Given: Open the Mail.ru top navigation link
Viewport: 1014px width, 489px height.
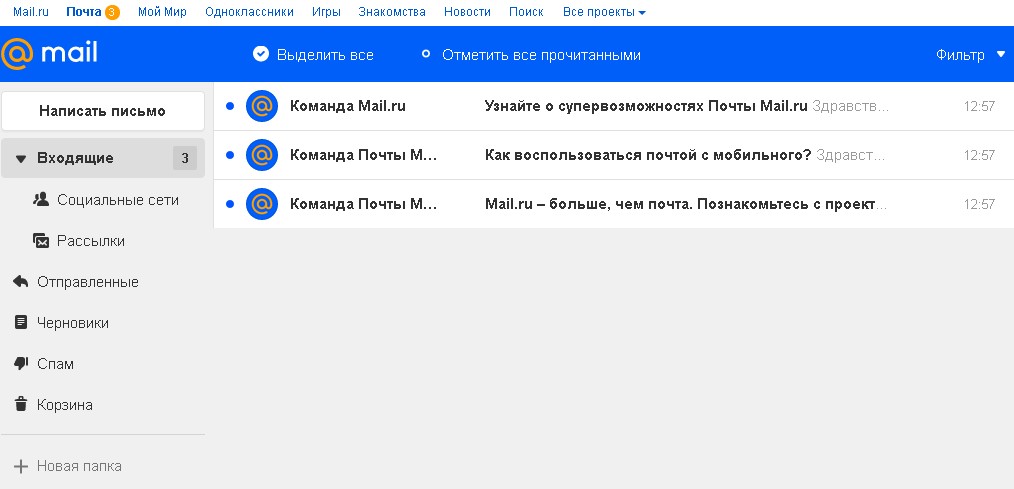Looking at the screenshot, I should click(x=30, y=12).
